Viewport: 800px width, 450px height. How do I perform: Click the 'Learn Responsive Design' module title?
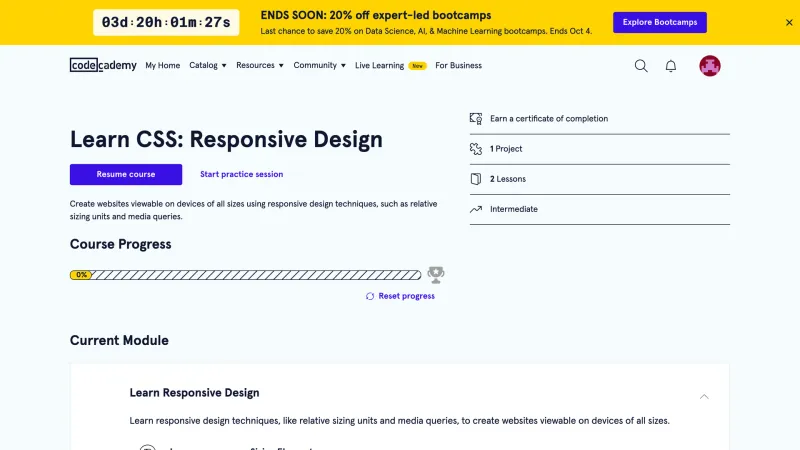click(194, 393)
